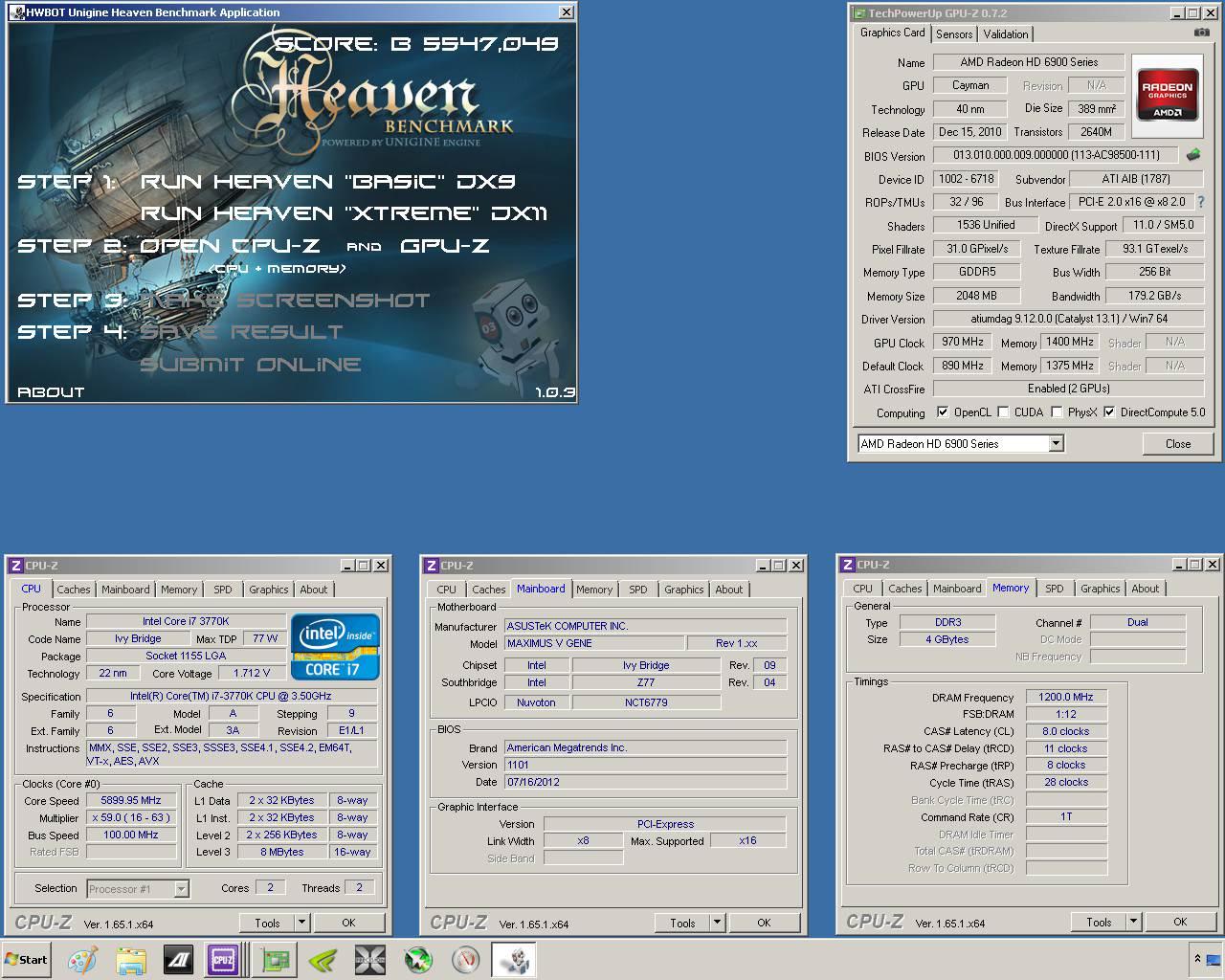Open the Caches tab in the CPU-Z CPU window

pos(74,590)
